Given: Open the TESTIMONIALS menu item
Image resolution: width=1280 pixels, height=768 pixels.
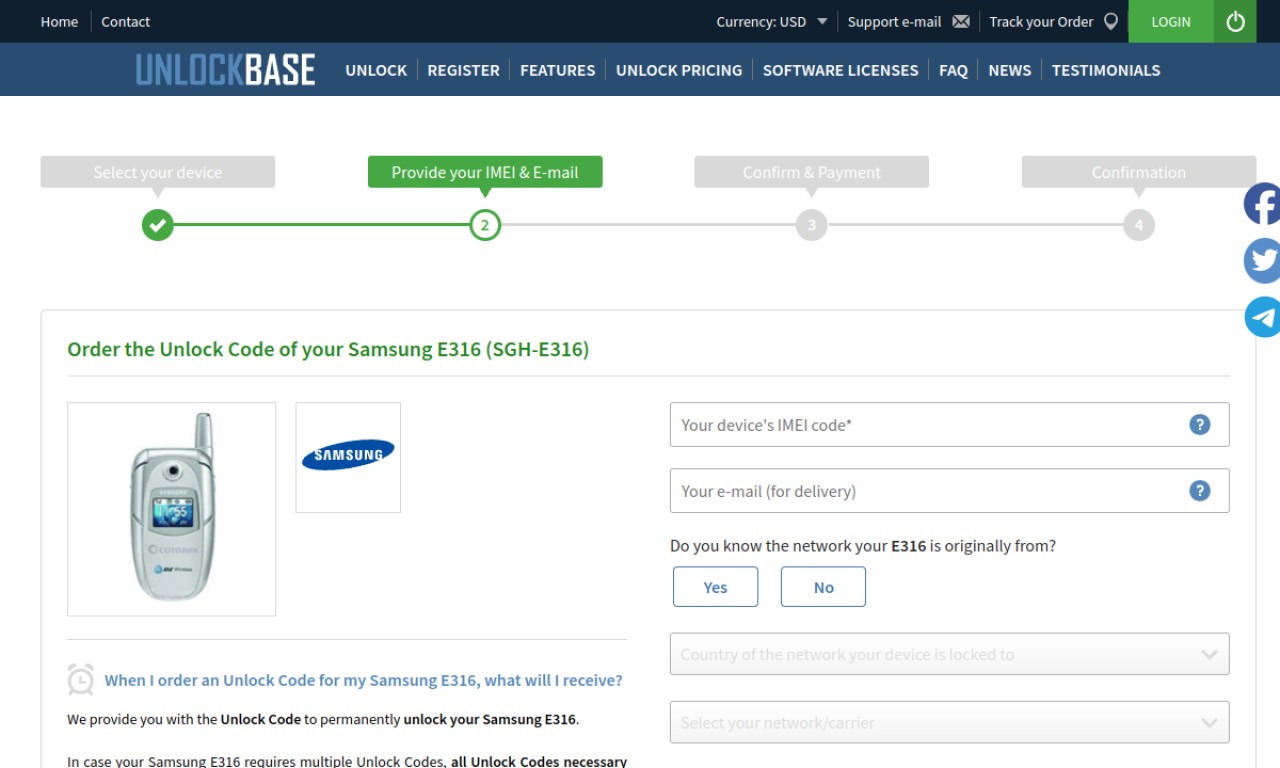Looking at the screenshot, I should coord(1106,70).
